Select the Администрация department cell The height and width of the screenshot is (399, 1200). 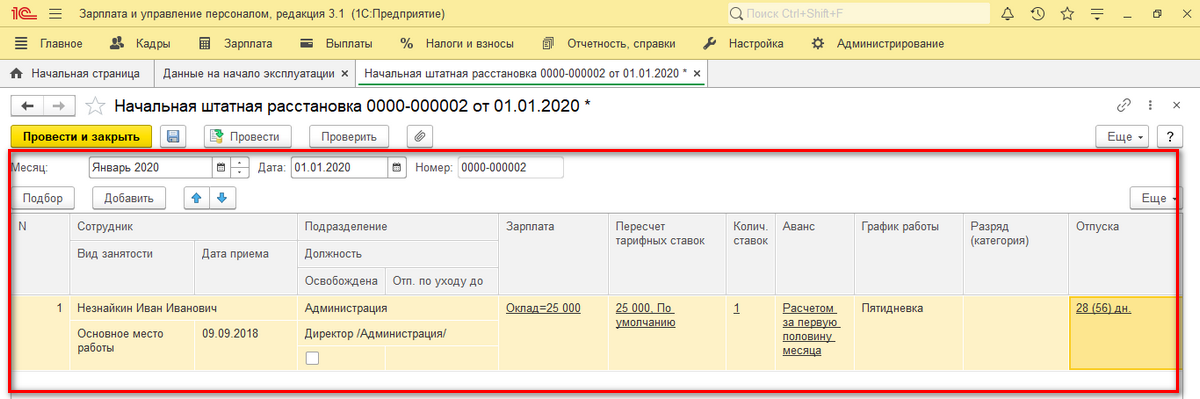397,308
